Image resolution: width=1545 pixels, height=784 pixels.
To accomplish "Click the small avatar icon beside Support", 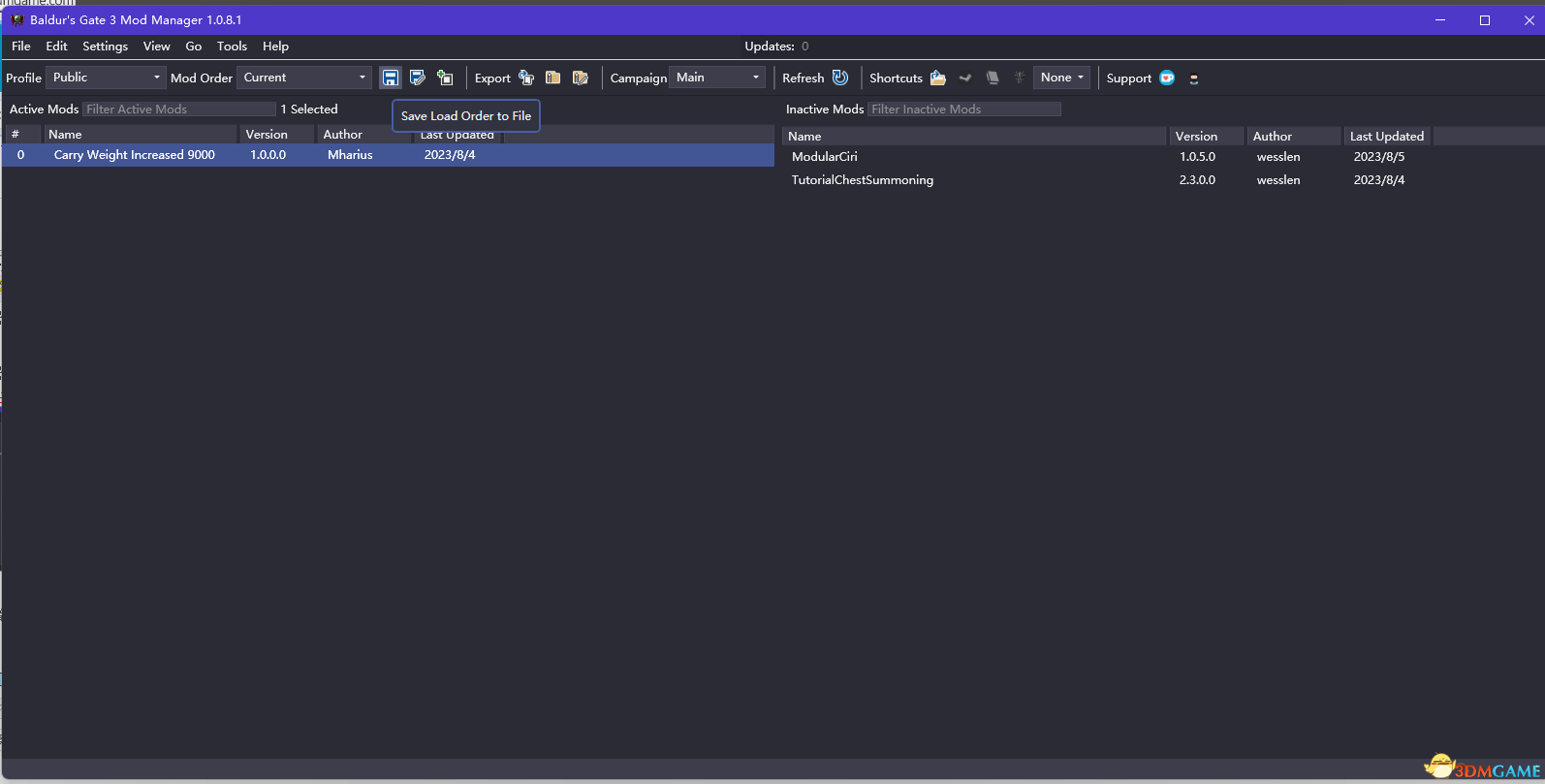I will tap(1194, 78).
